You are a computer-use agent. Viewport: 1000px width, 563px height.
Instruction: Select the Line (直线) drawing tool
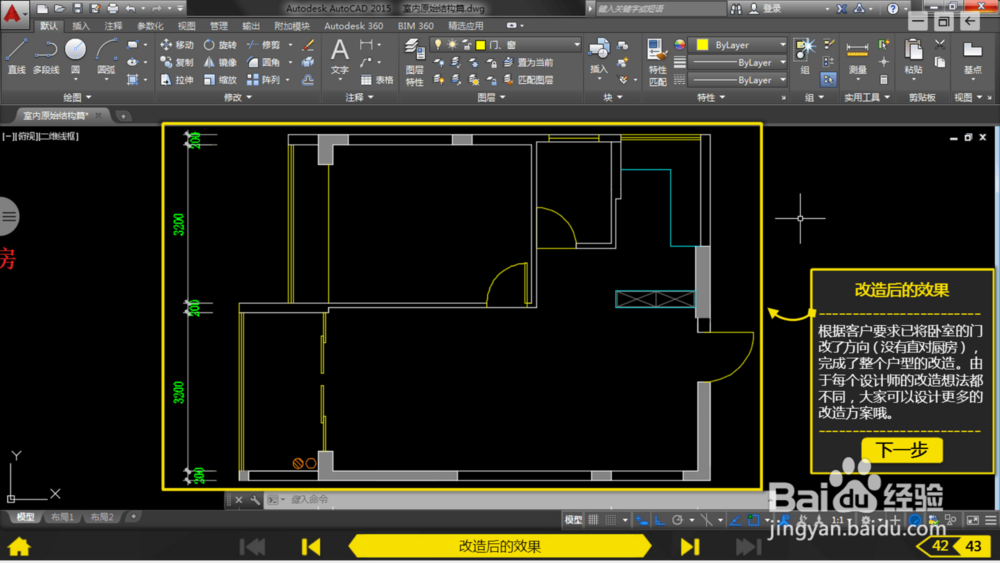(x=17, y=56)
